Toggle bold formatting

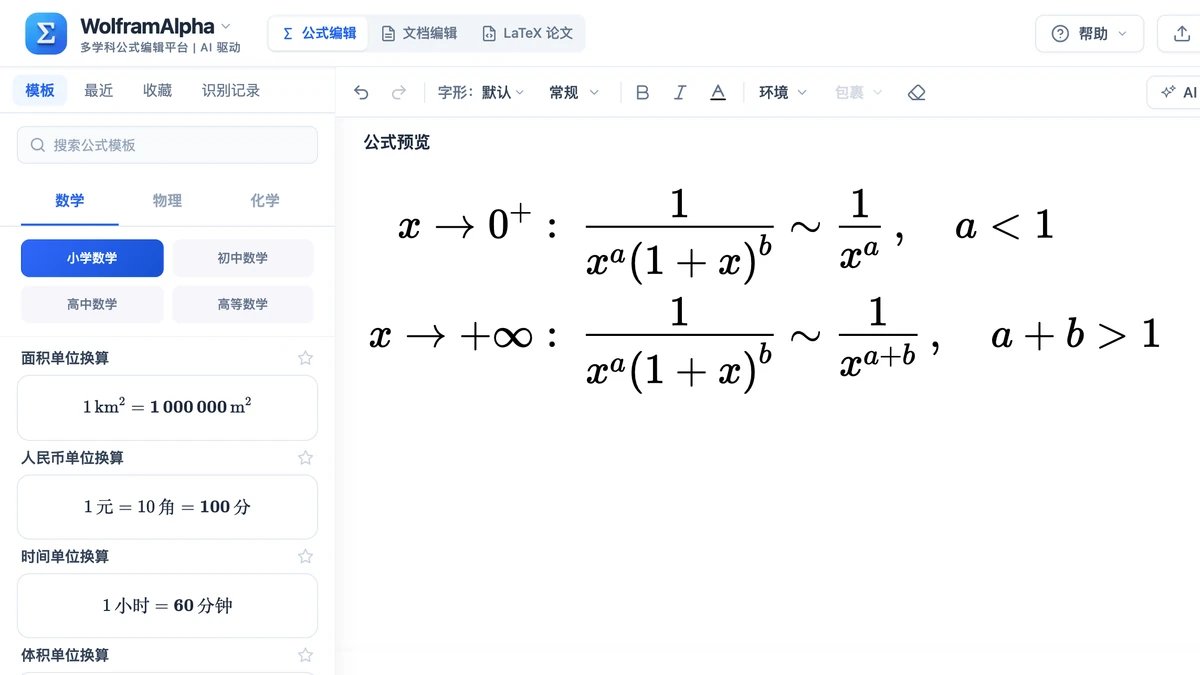pos(643,92)
